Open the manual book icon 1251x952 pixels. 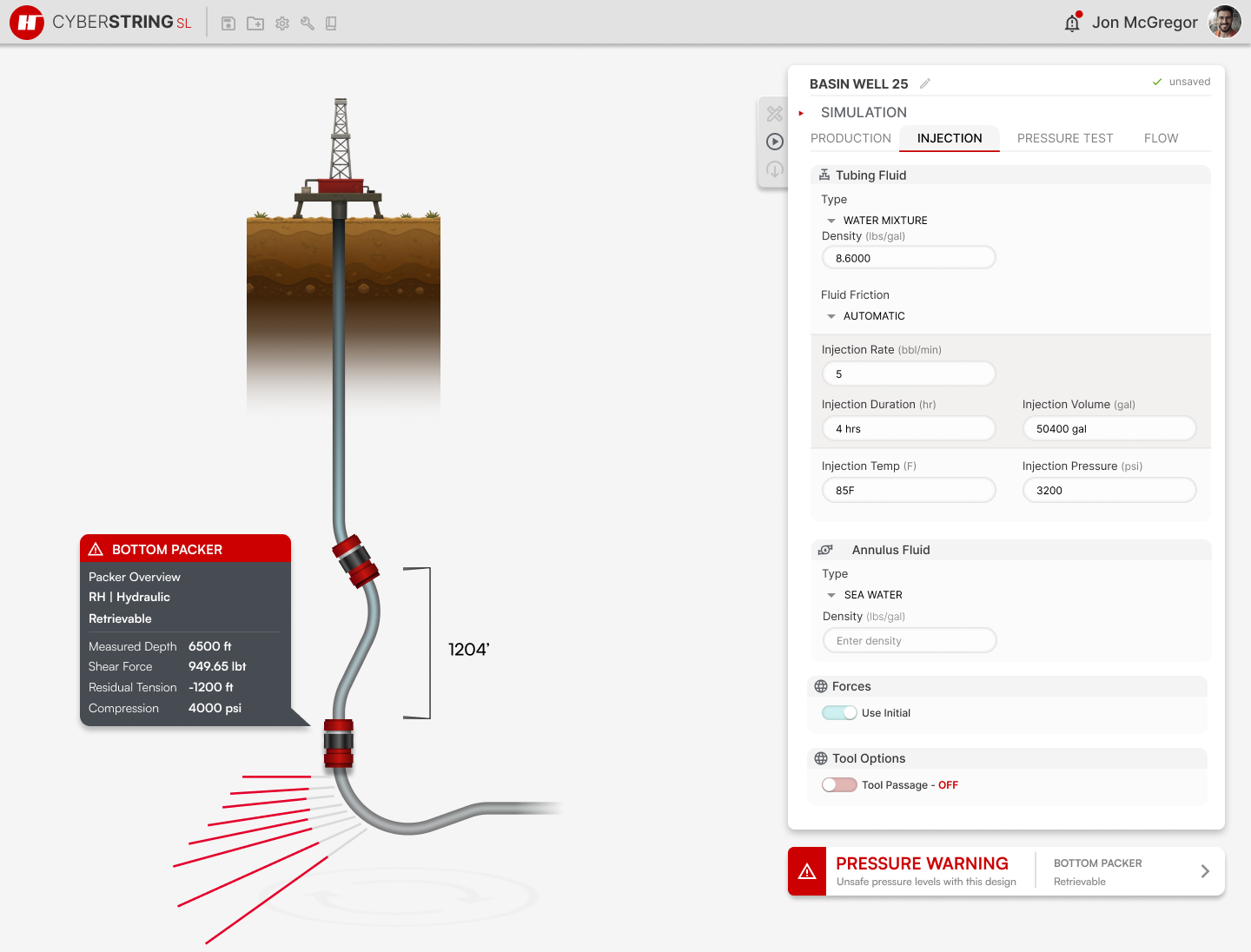click(331, 23)
